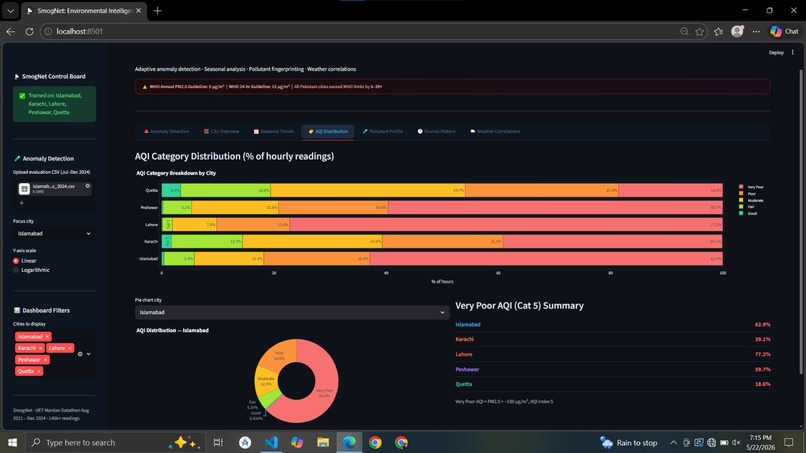Close the SmogNet browser tab
The height and width of the screenshot is (453, 806).
click(139, 11)
